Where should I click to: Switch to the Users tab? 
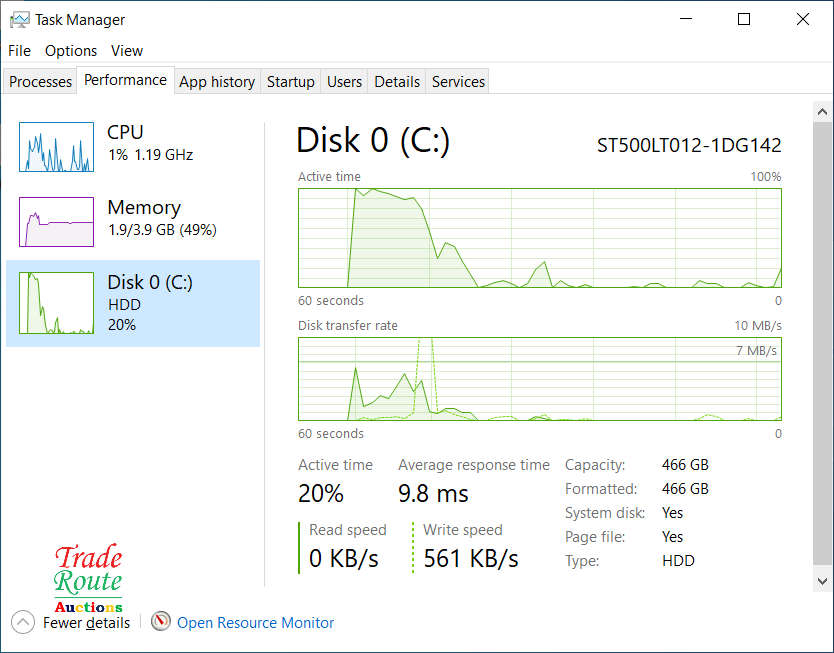(x=344, y=82)
